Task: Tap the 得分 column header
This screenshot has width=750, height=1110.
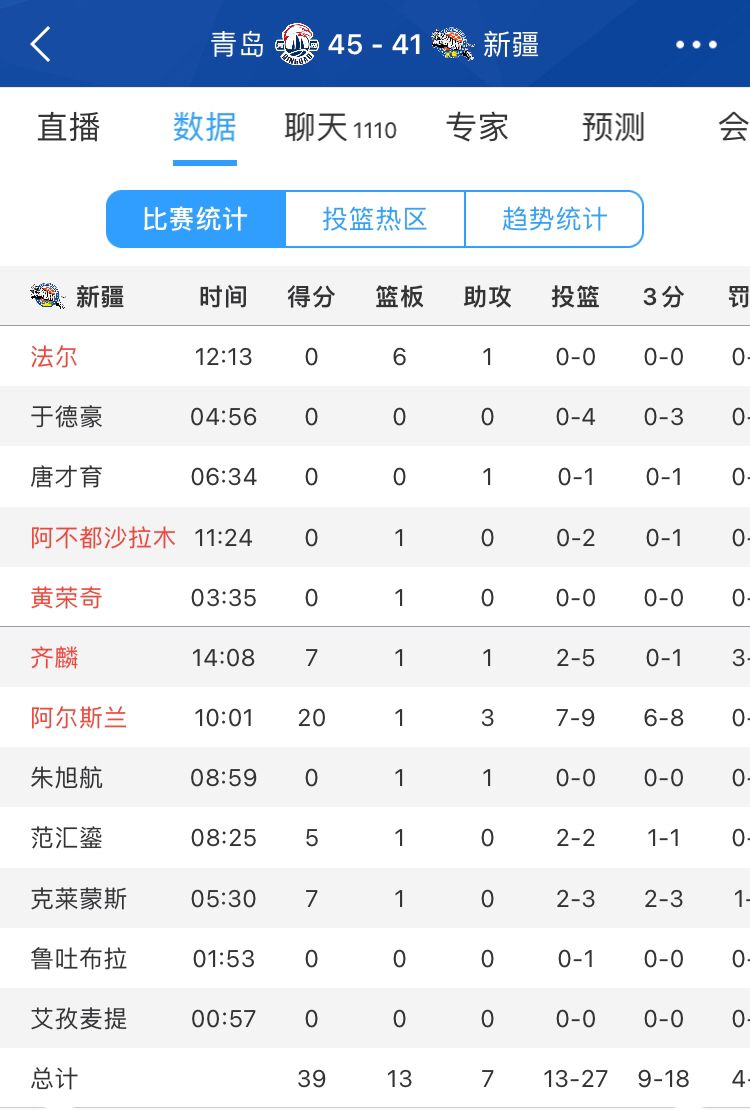Action: (x=311, y=297)
